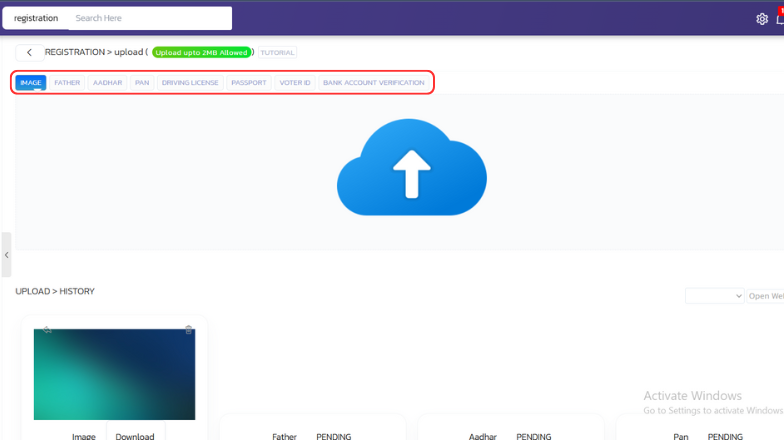Open the PAN tab
784x440 pixels.
tap(142, 83)
